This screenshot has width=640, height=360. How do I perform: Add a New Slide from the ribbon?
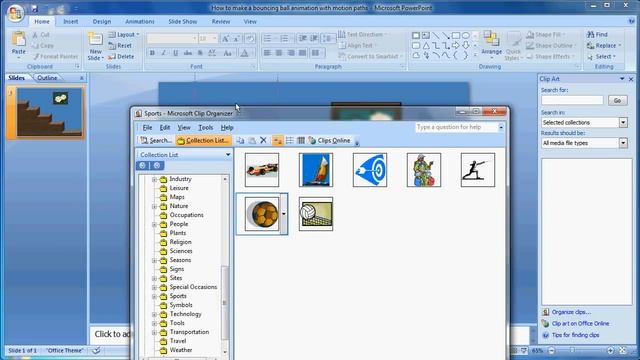(96, 46)
